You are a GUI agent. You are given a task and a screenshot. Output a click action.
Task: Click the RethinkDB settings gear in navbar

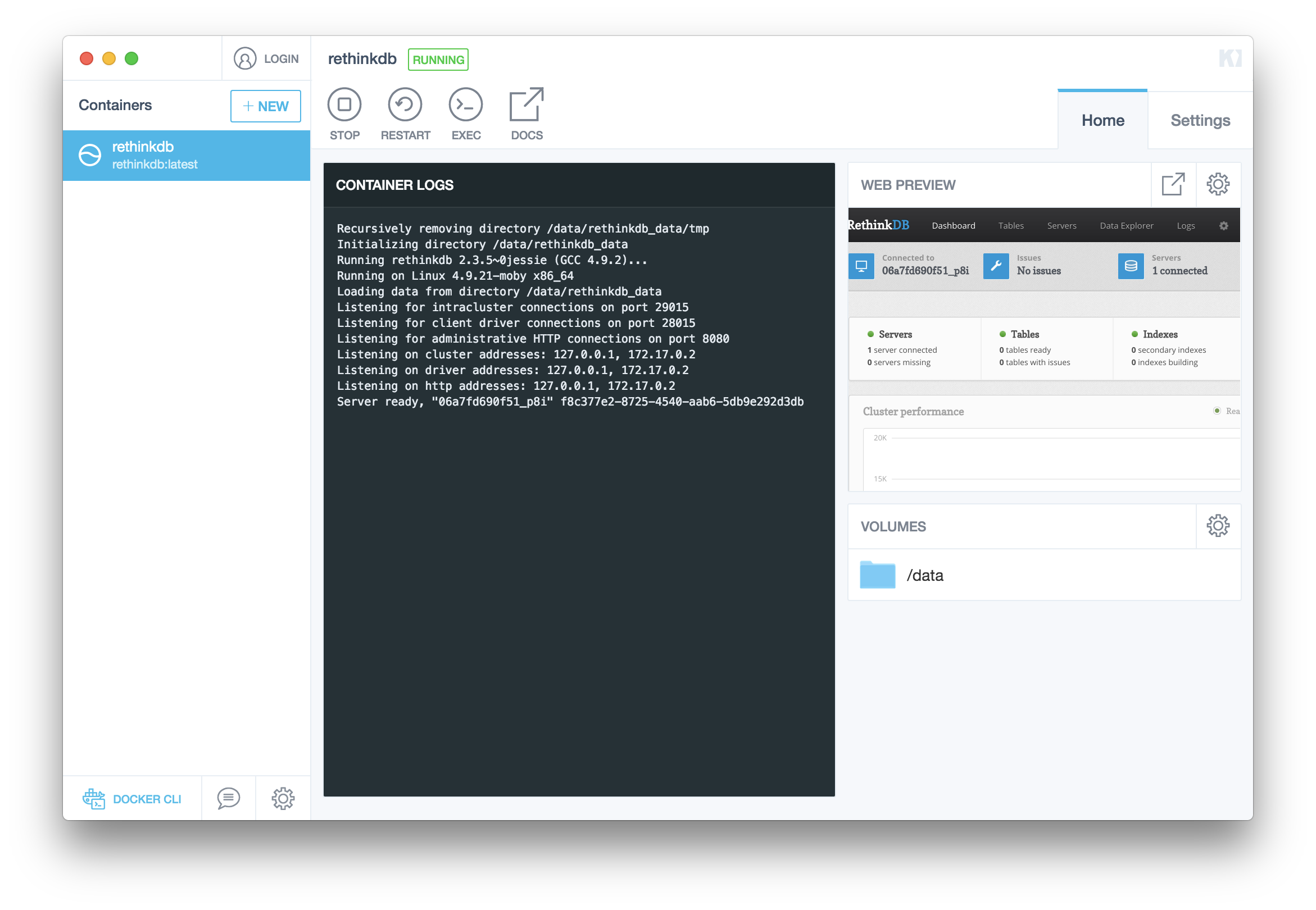pyautogui.click(x=1223, y=226)
